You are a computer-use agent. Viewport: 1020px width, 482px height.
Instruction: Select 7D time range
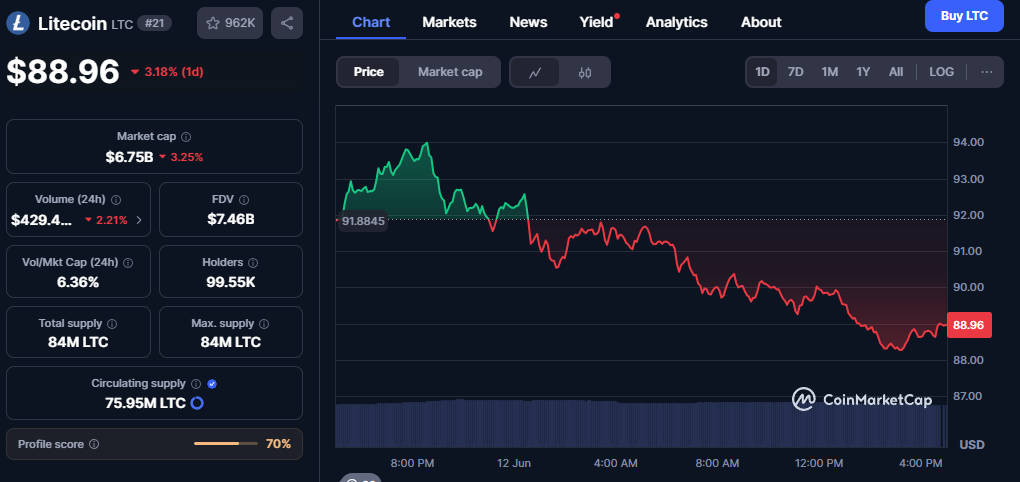[796, 72]
